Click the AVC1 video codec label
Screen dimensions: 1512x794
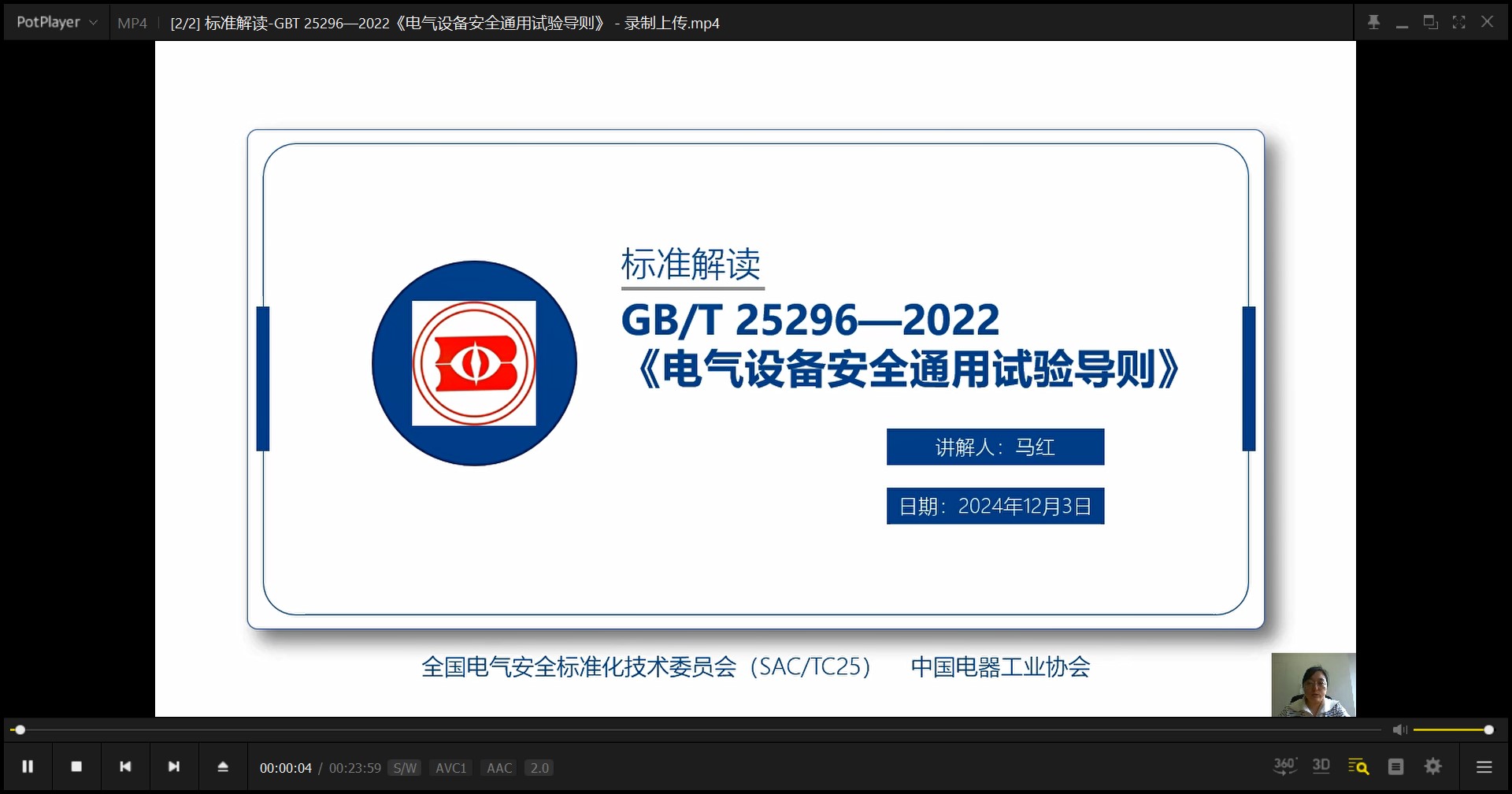click(x=451, y=768)
